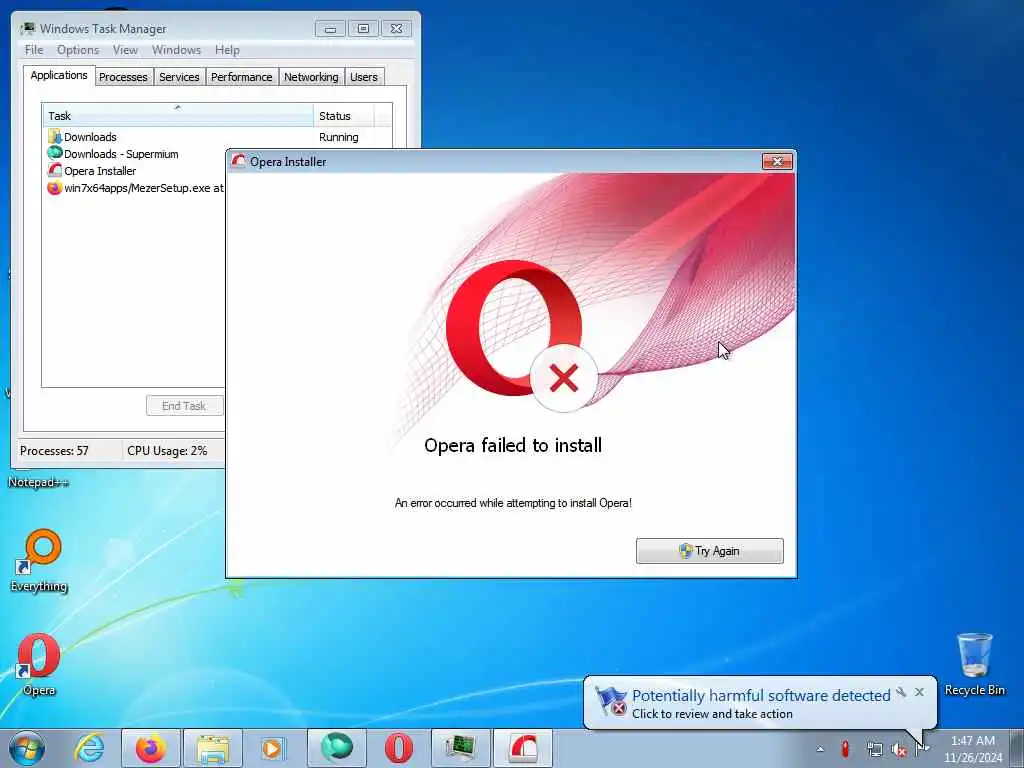Open the File menu in Task Manager

coord(34,50)
